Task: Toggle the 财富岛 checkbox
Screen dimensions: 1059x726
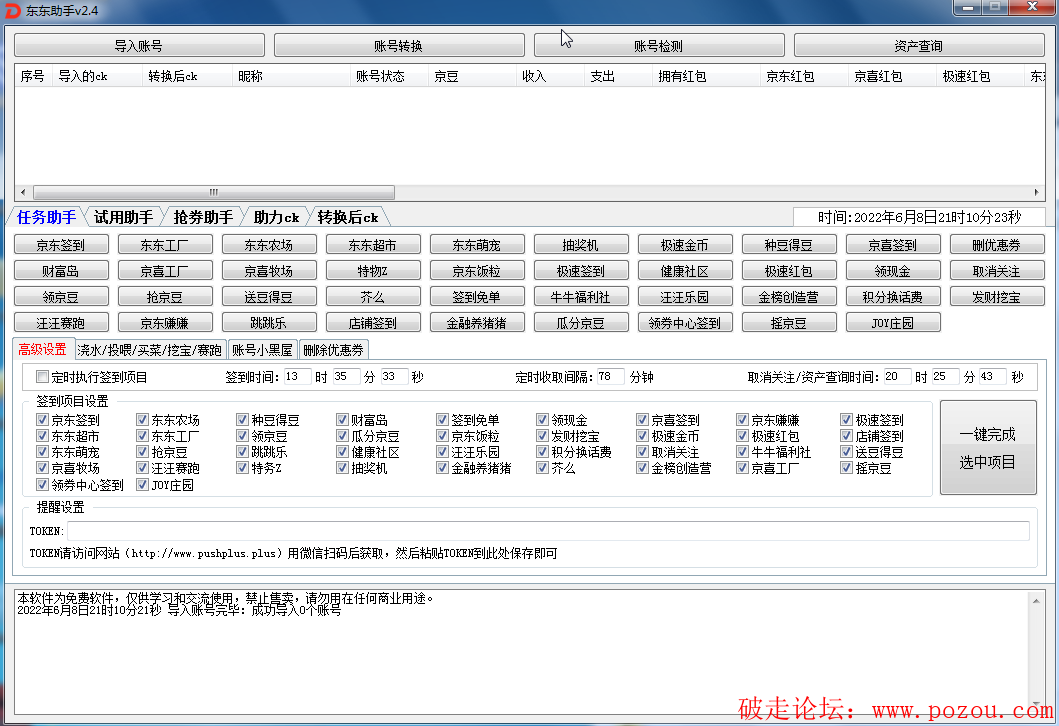Action: click(x=342, y=419)
